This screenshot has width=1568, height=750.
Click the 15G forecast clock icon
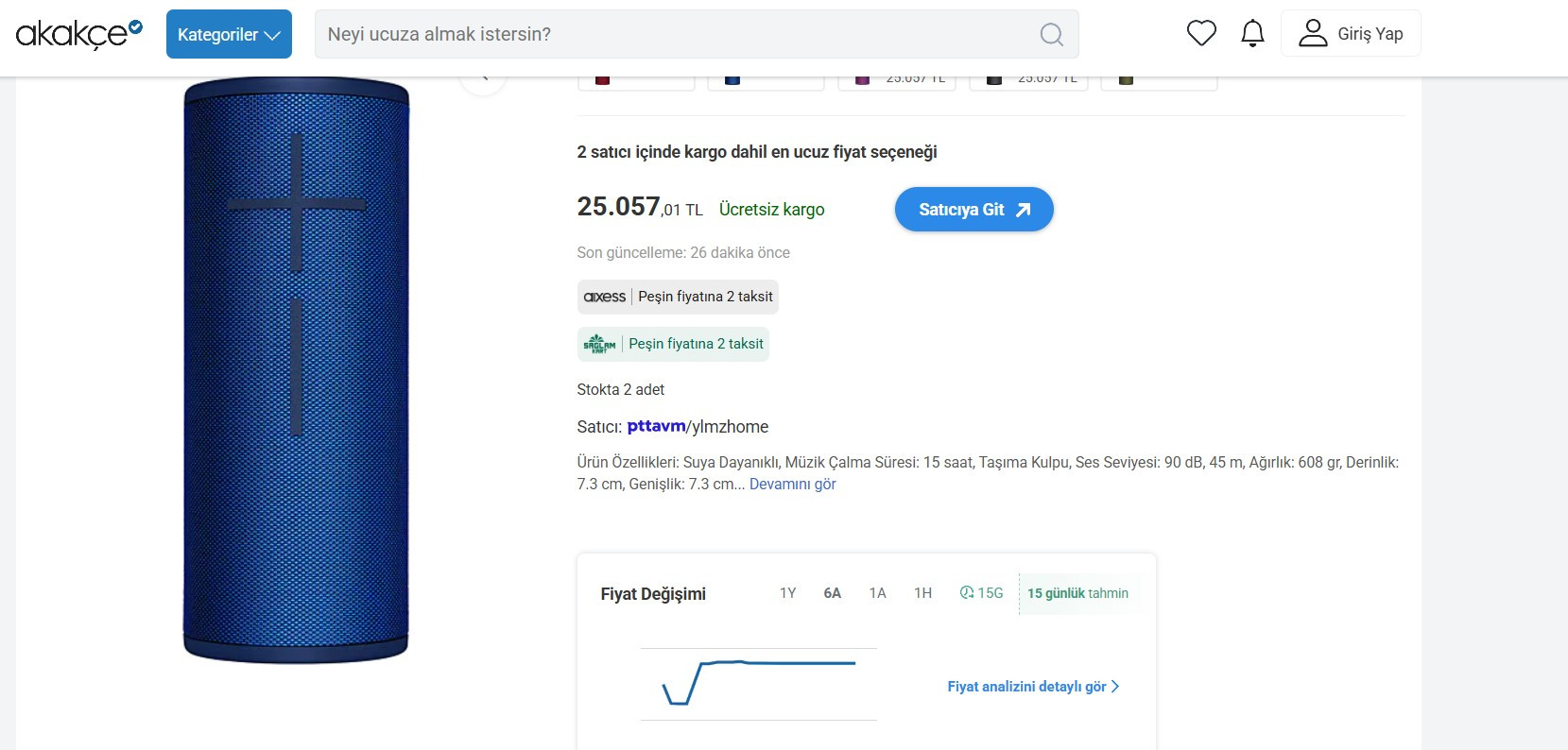pos(966,593)
